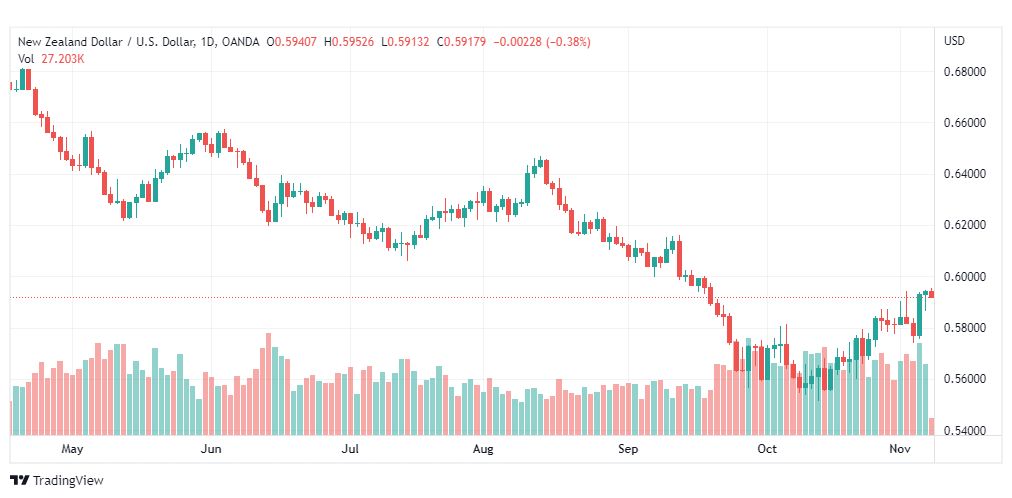This screenshot has width=1012, height=498.
Task: Click the percentage change (−0.38%) value
Action: point(569,42)
